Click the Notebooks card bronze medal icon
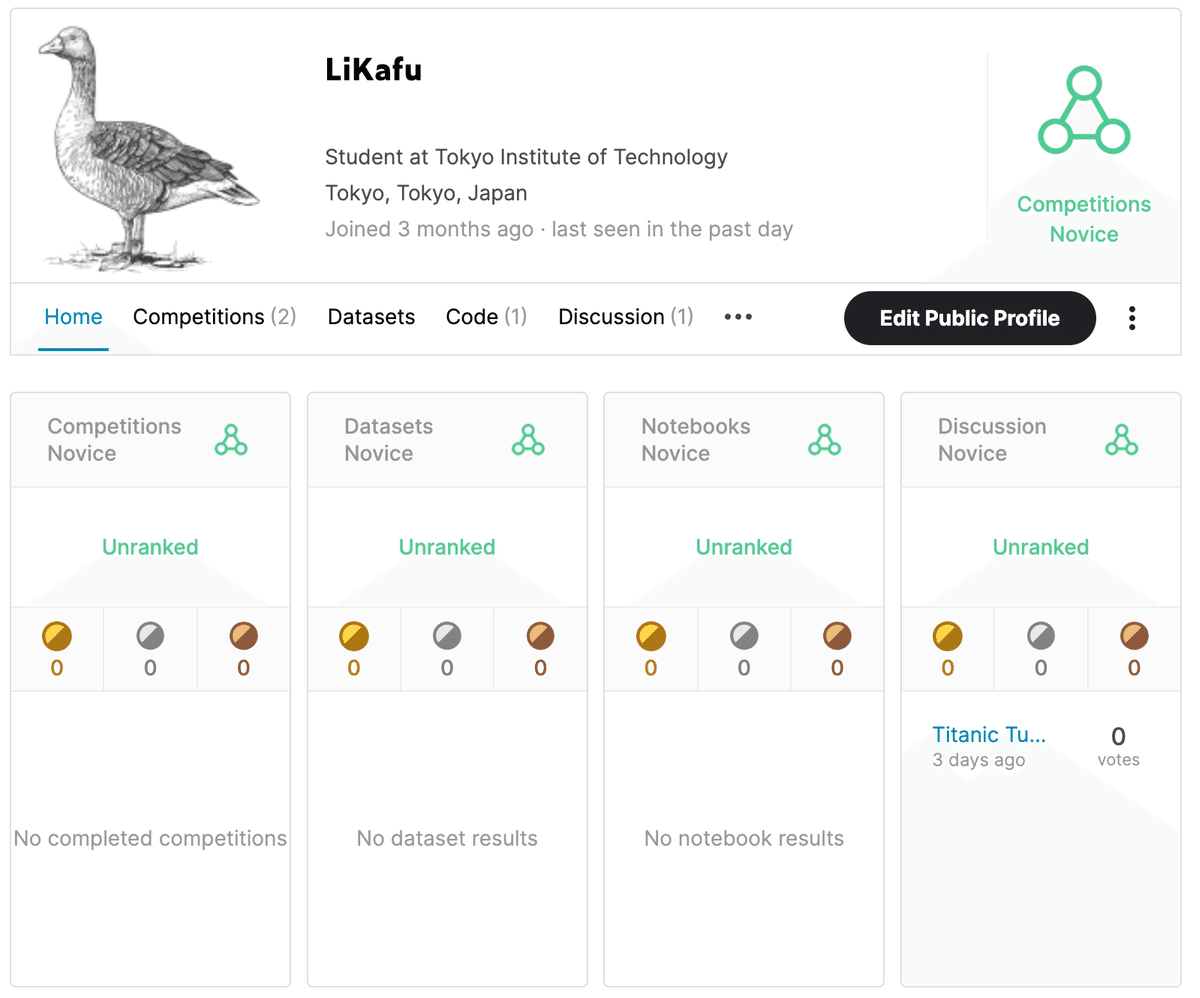1200x998 pixels. coord(837,635)
